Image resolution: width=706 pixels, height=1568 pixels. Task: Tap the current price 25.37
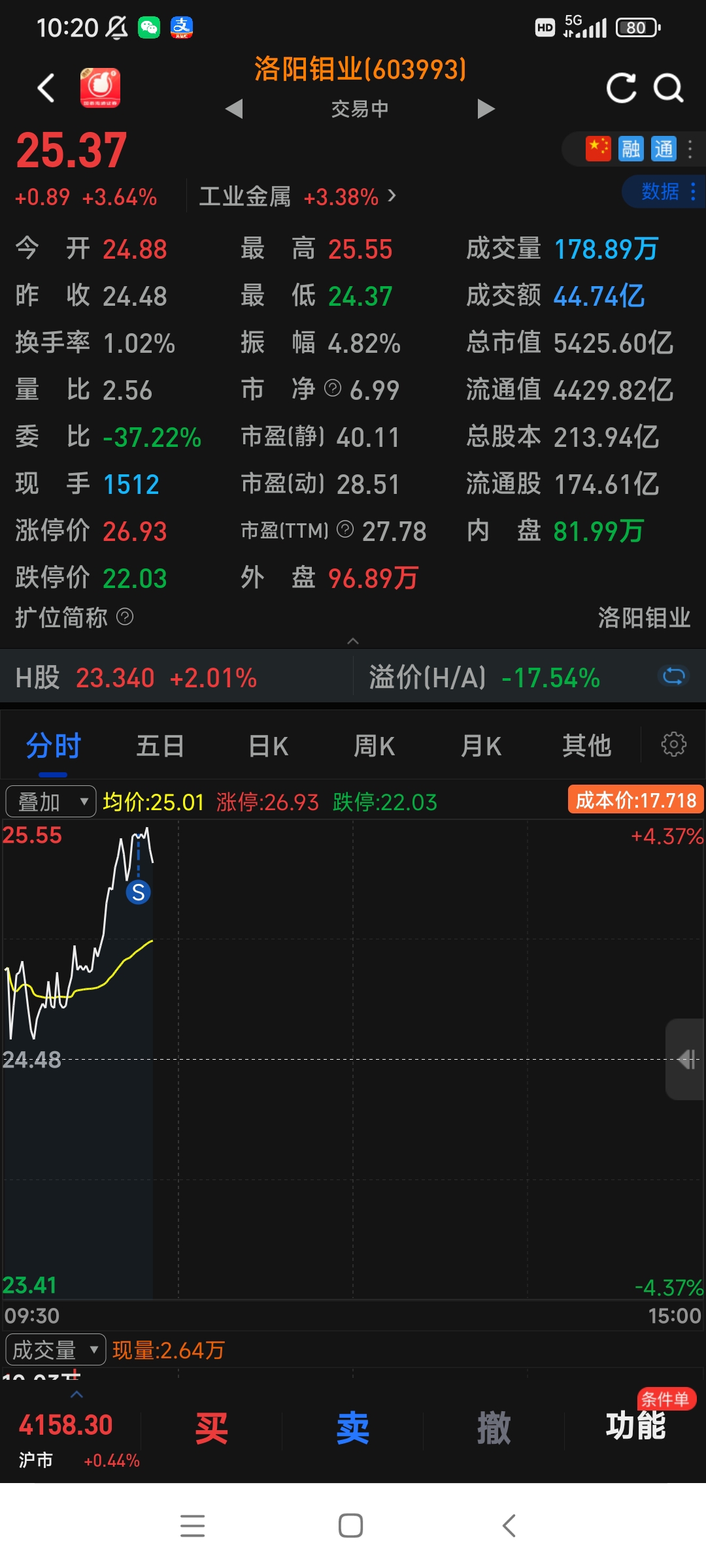click(71, 150)
